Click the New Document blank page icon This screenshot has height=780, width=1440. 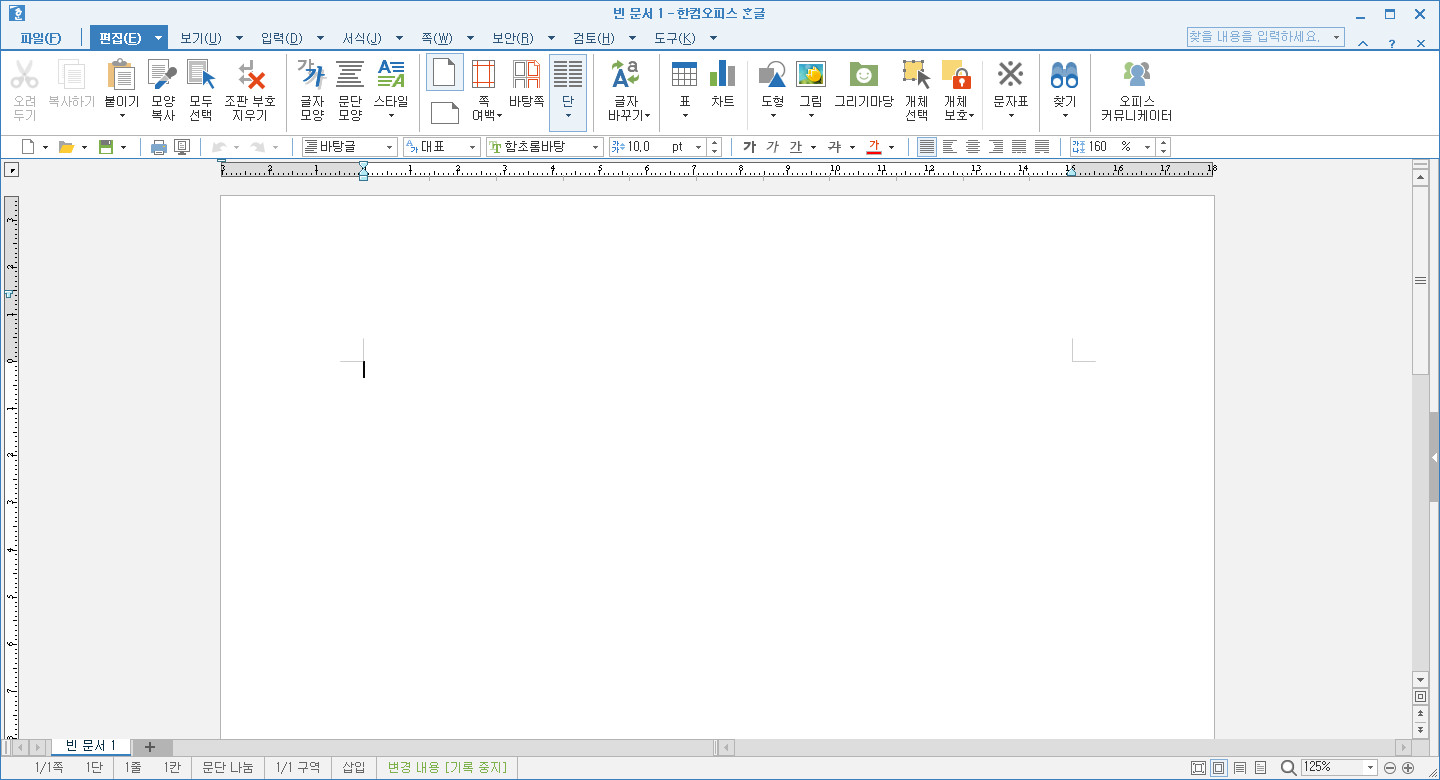[x=28, y=147]
